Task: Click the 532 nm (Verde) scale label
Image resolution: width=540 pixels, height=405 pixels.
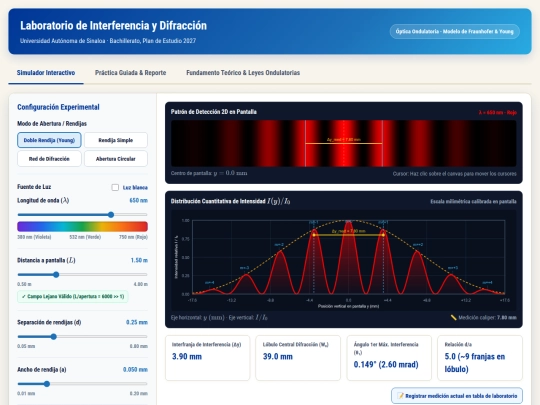Action: [85, 237]
